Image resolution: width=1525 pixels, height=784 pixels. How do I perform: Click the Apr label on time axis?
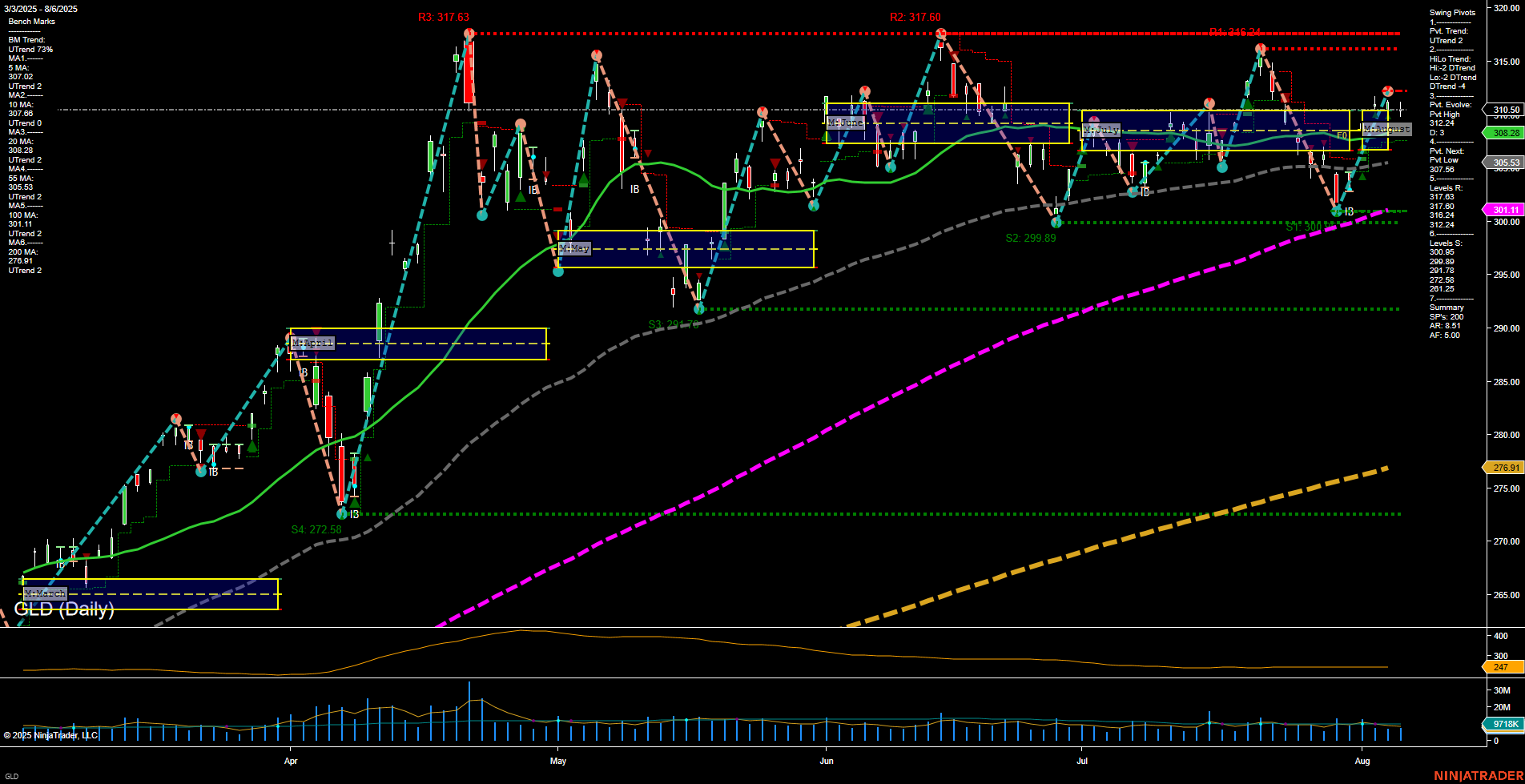point(291,761)
